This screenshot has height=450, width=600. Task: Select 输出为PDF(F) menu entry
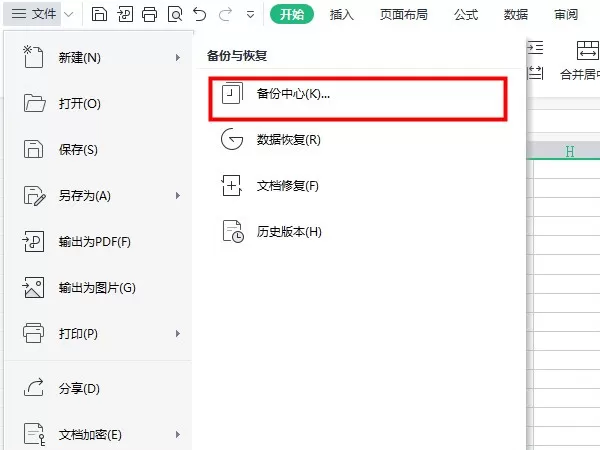tap(98, 241)
